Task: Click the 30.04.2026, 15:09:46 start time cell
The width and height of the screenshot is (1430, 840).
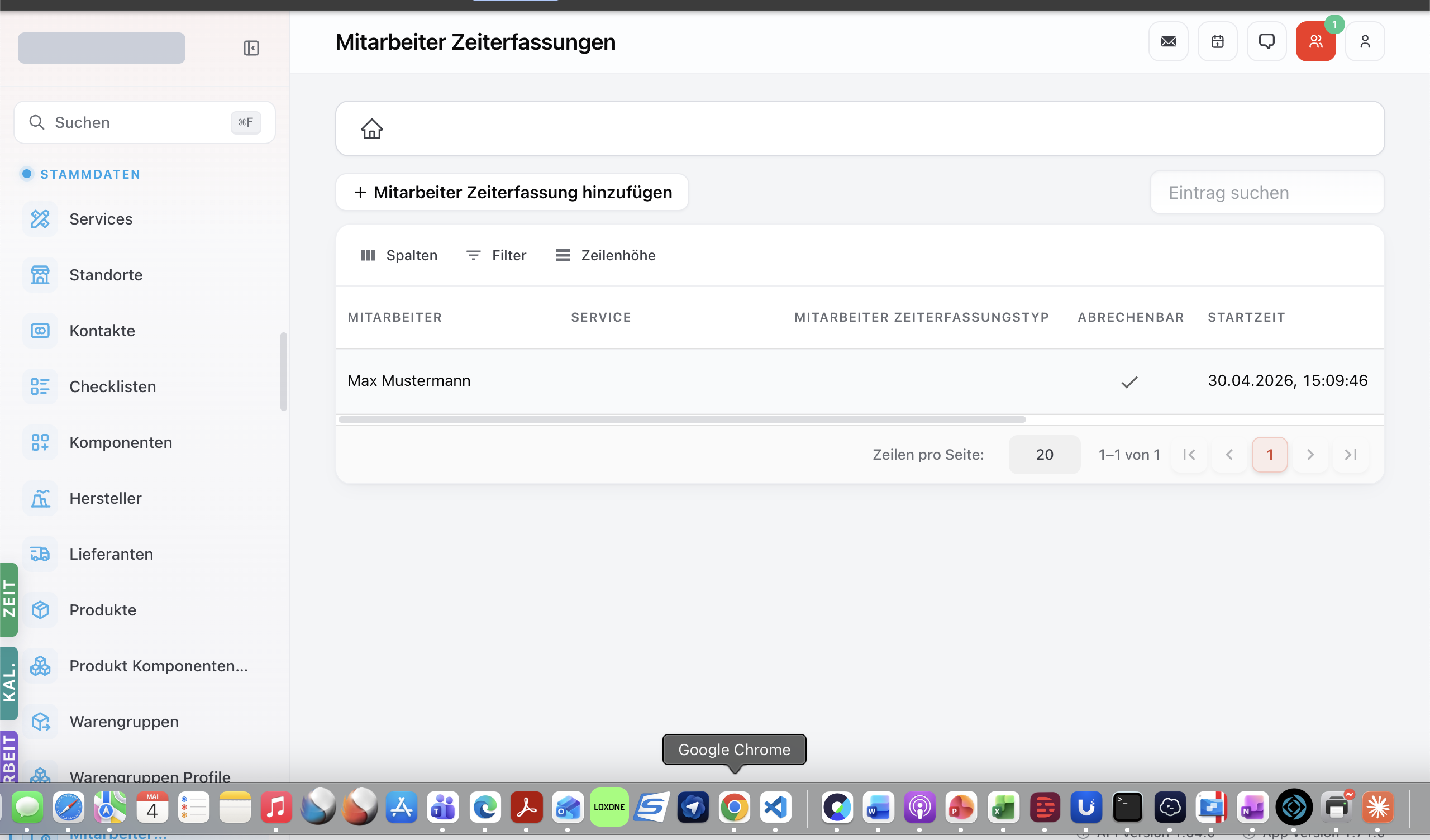Action: [x=1288, y=381]
